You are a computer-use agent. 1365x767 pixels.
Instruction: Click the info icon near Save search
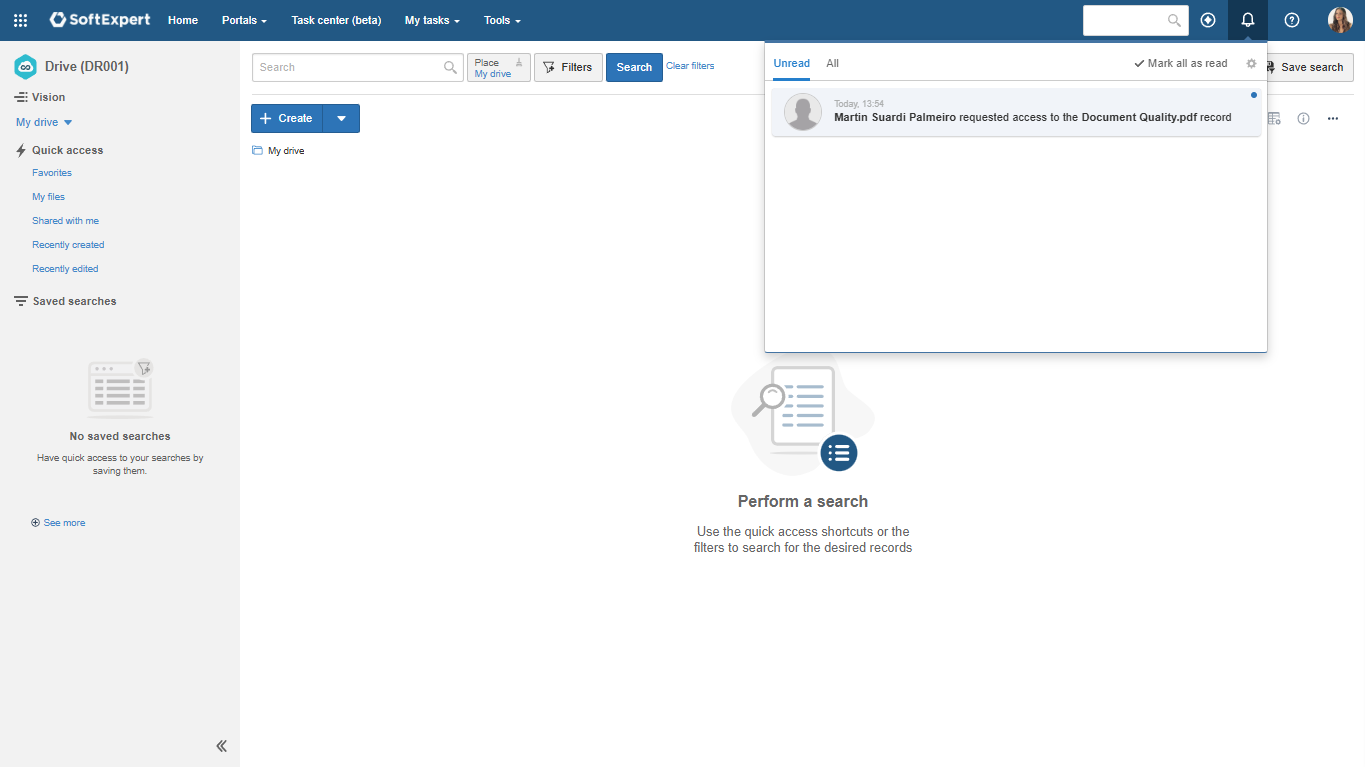tap(1303, 118)
